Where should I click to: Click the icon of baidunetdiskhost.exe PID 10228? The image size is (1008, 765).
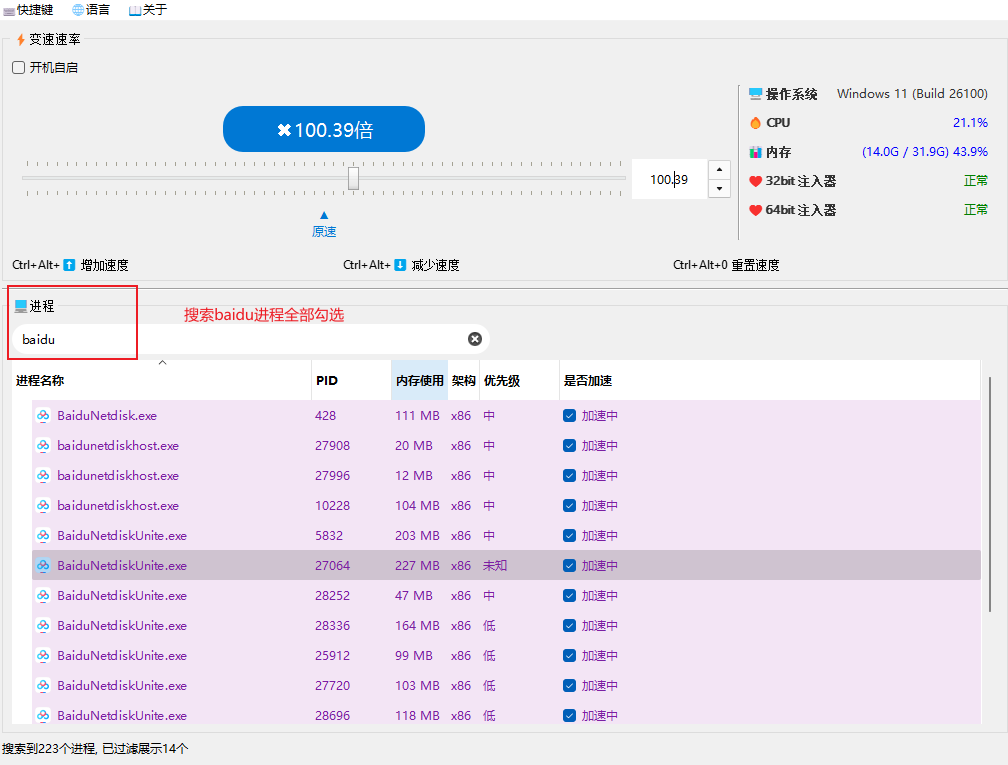(43, 505)
